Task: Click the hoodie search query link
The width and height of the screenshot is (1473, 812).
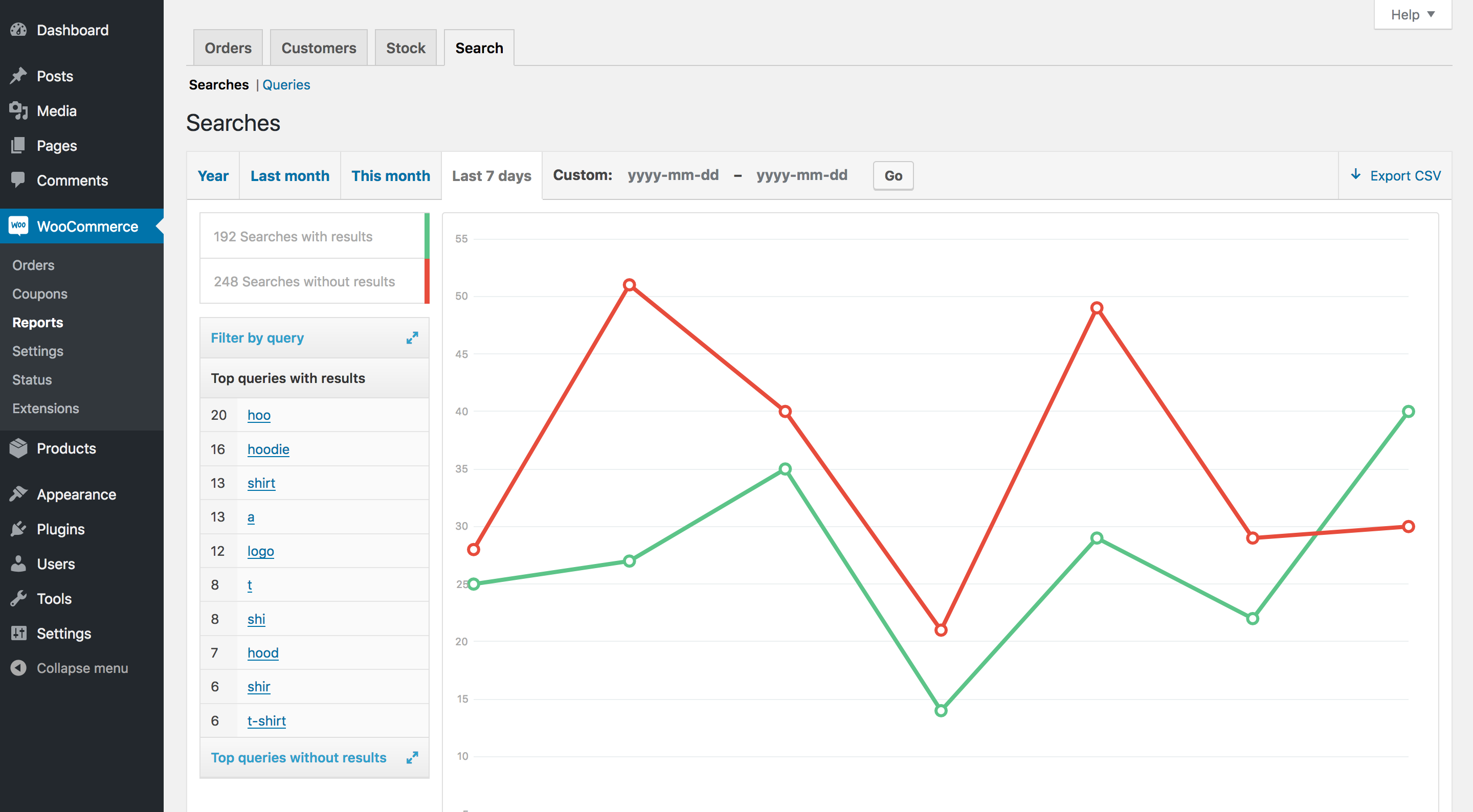Action: click(268, 449)
